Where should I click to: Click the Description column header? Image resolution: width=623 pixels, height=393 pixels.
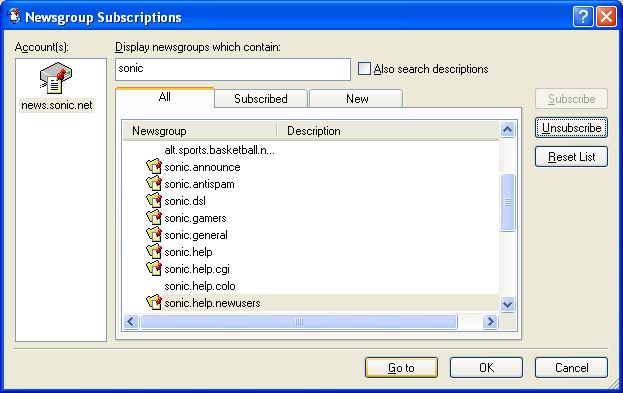(388, 131)
